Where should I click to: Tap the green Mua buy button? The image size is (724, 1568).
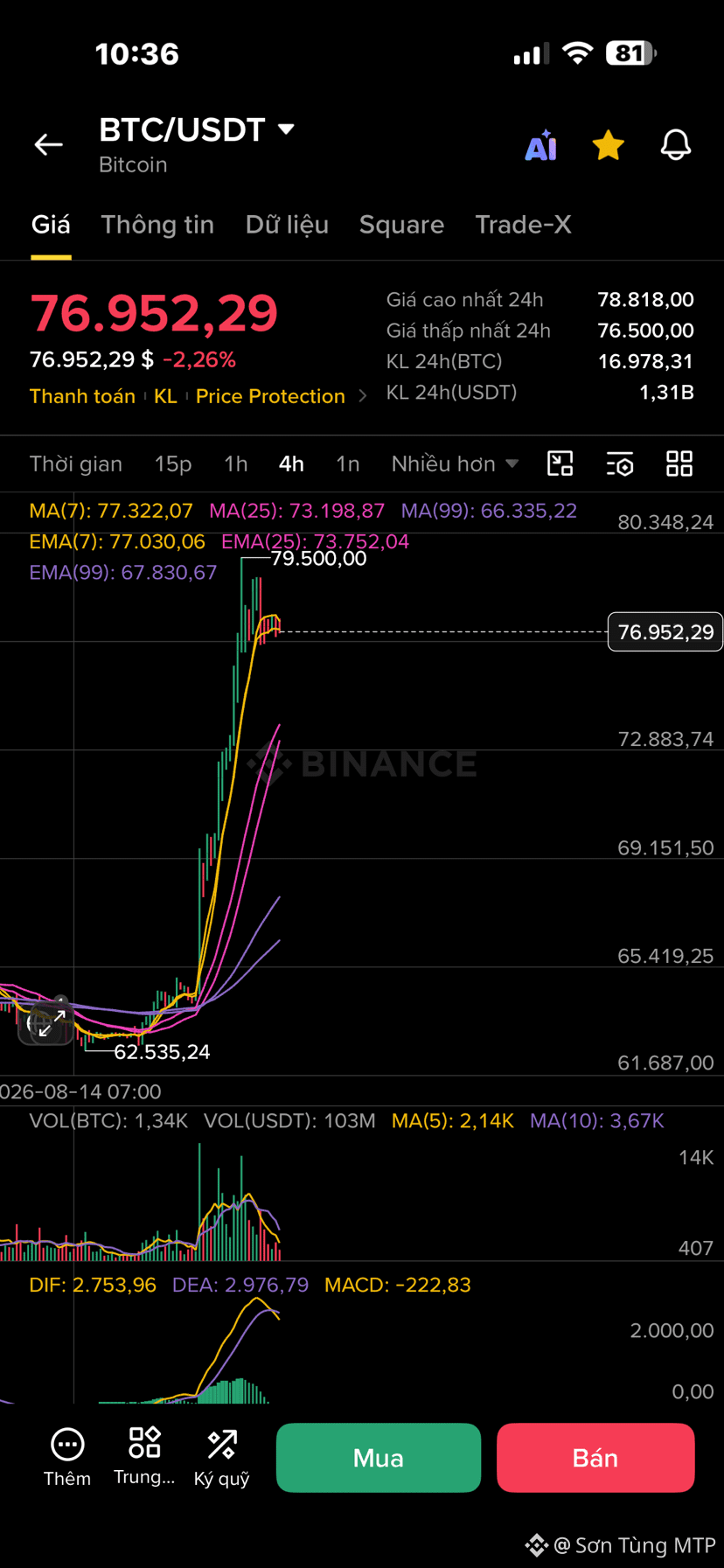coord(379,1458)
